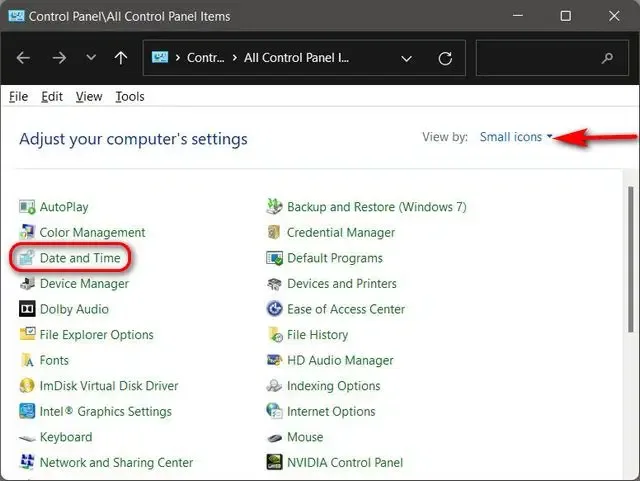640x481 pixels.
Task: Open the Intel Graphics Settings icon
Action: (x=27, y=411)
